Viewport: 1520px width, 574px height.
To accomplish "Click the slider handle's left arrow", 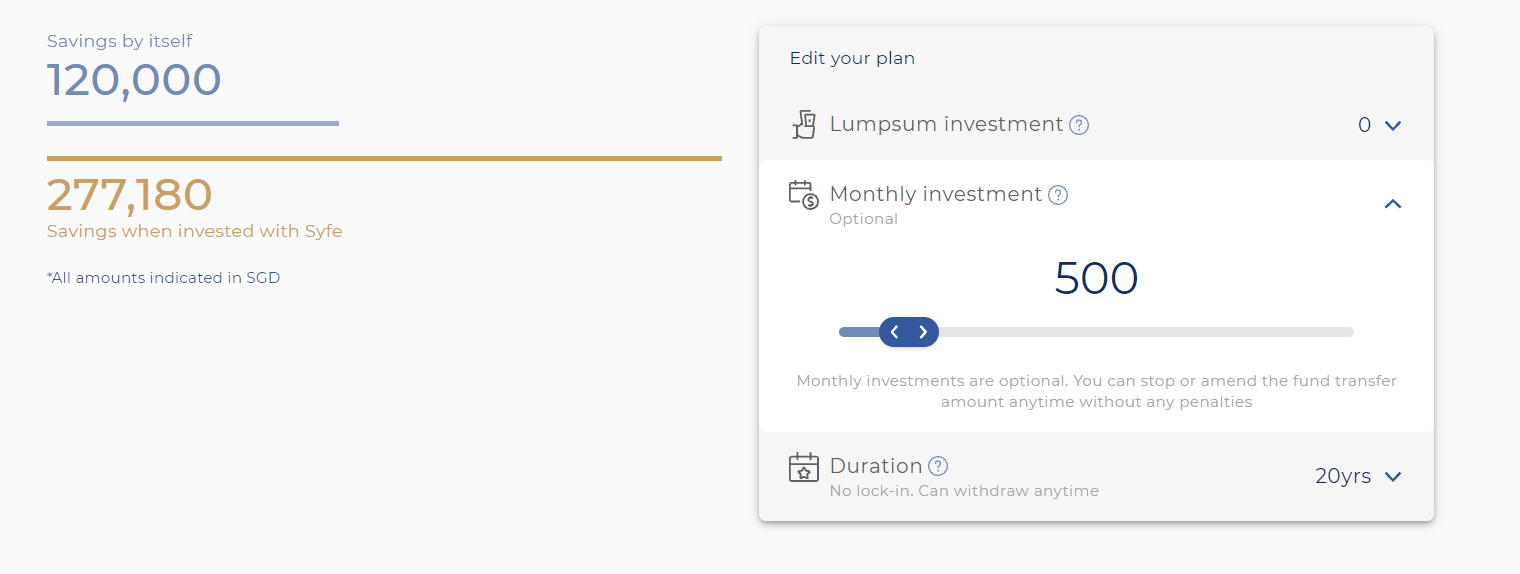I will pyautogui.click(x=895, y=332).
